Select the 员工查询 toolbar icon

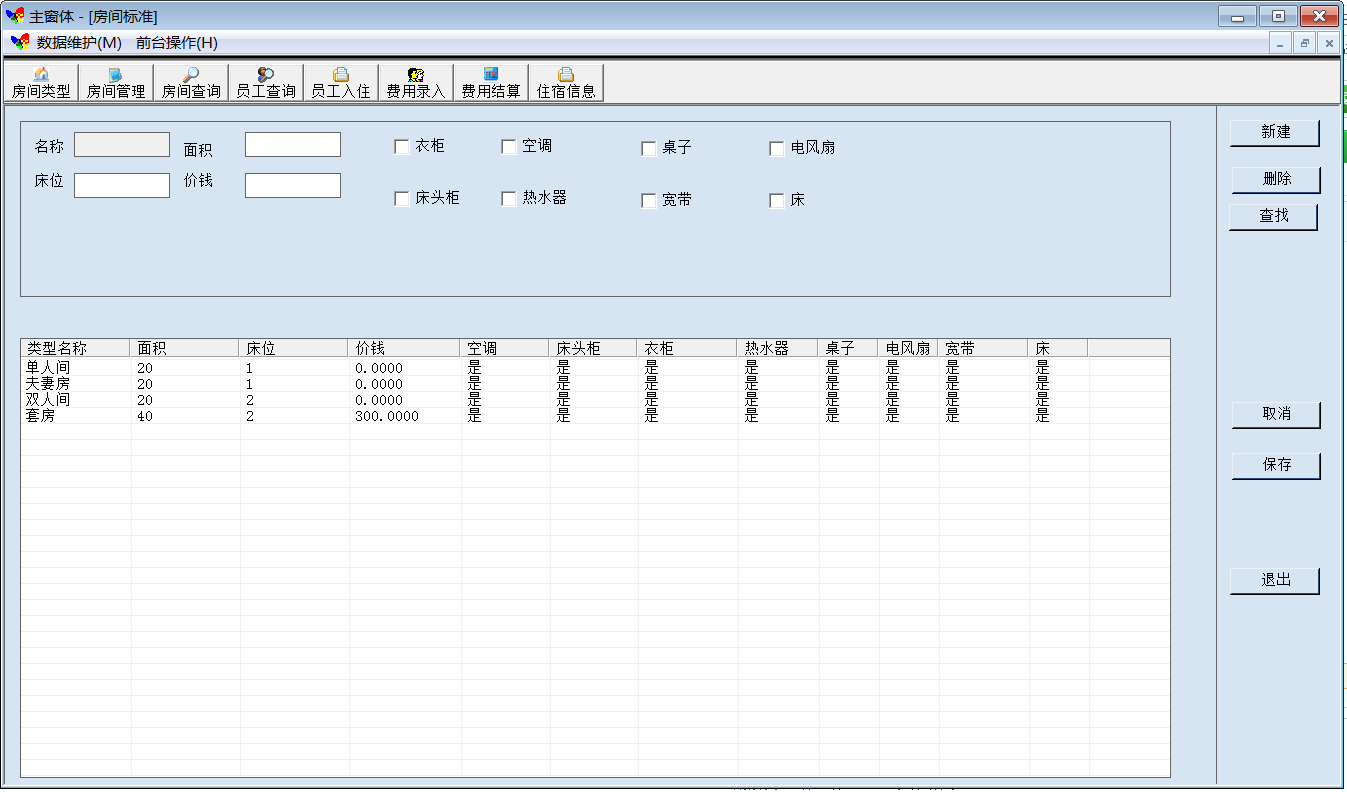pyautogui.click(x=266, y=83)
